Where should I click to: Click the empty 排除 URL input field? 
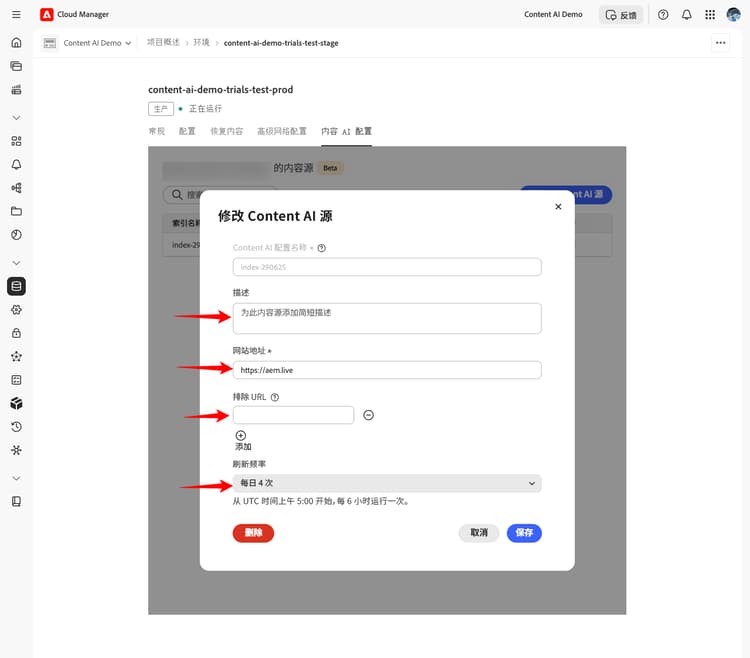click(293, 415)
